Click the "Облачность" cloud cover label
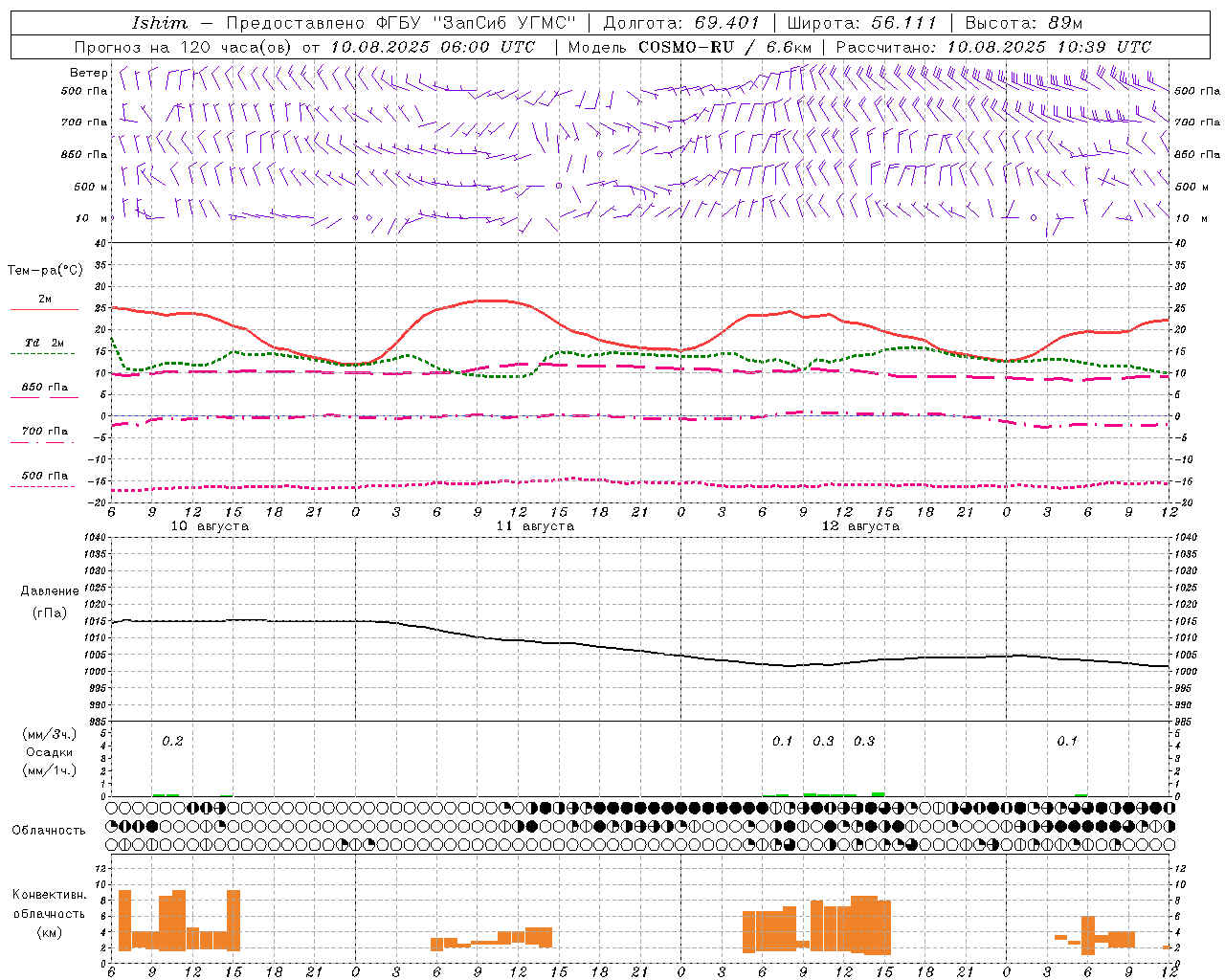This screenshot has height=980, width=1225. click(x=49, y=830)
